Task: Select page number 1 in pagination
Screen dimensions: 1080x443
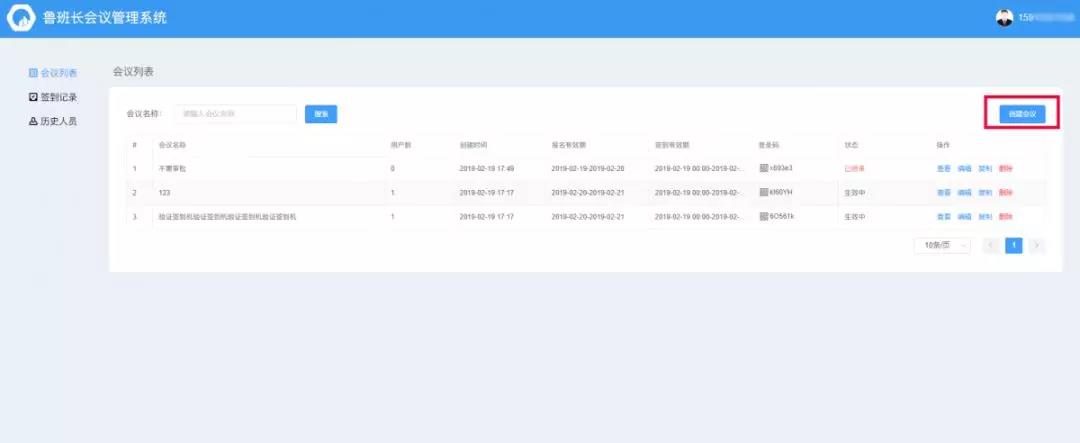Action: 1014,245
